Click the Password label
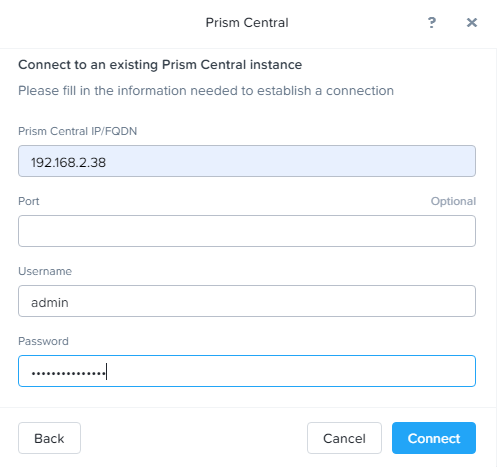Viewport: 497px width, 467px height. click(x=43, y=341)
